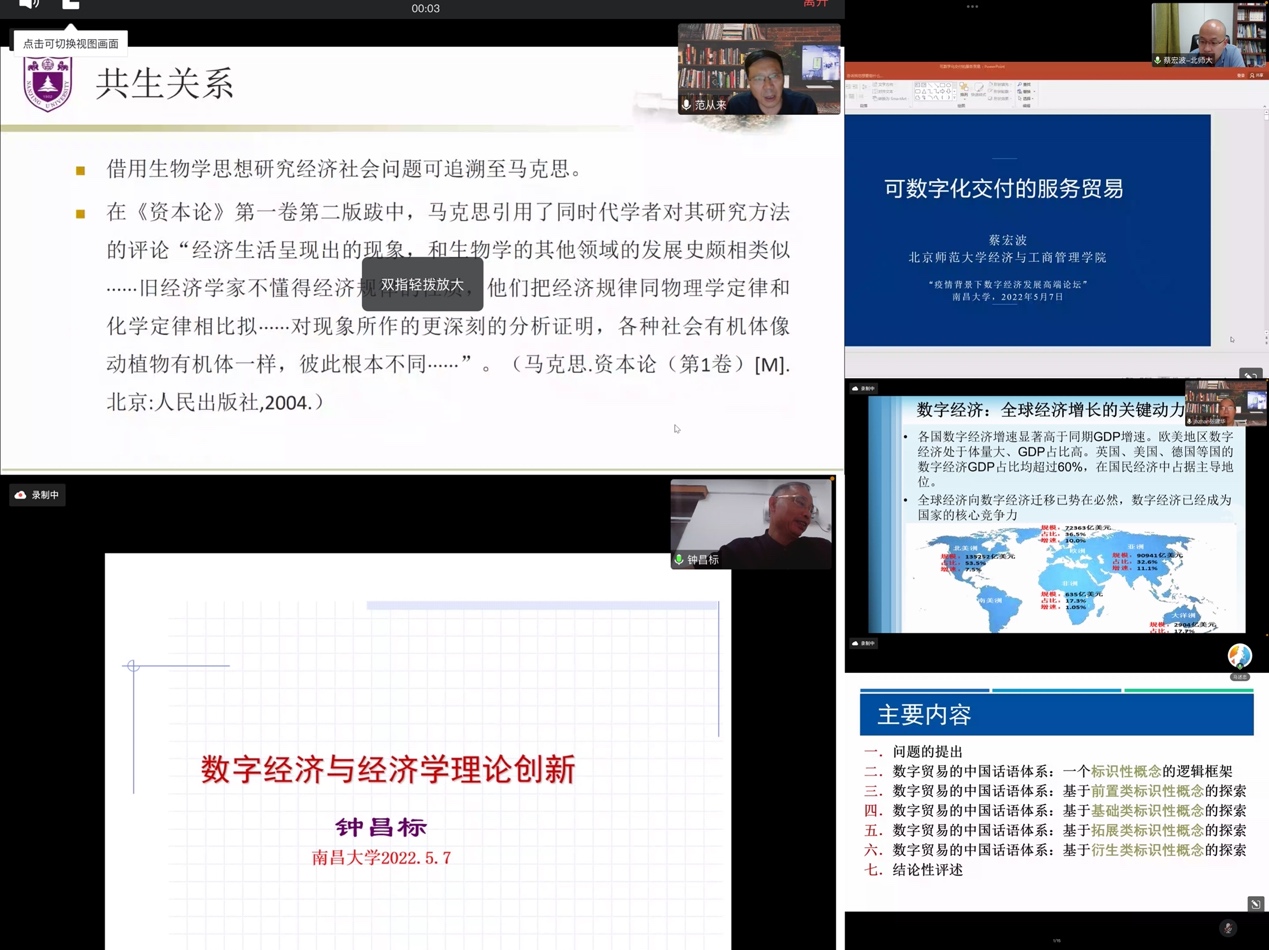Click the round avatar icon above 主要内容 slide
1269x950 pixels.
pyautogui.click(x=1240, y=656)
